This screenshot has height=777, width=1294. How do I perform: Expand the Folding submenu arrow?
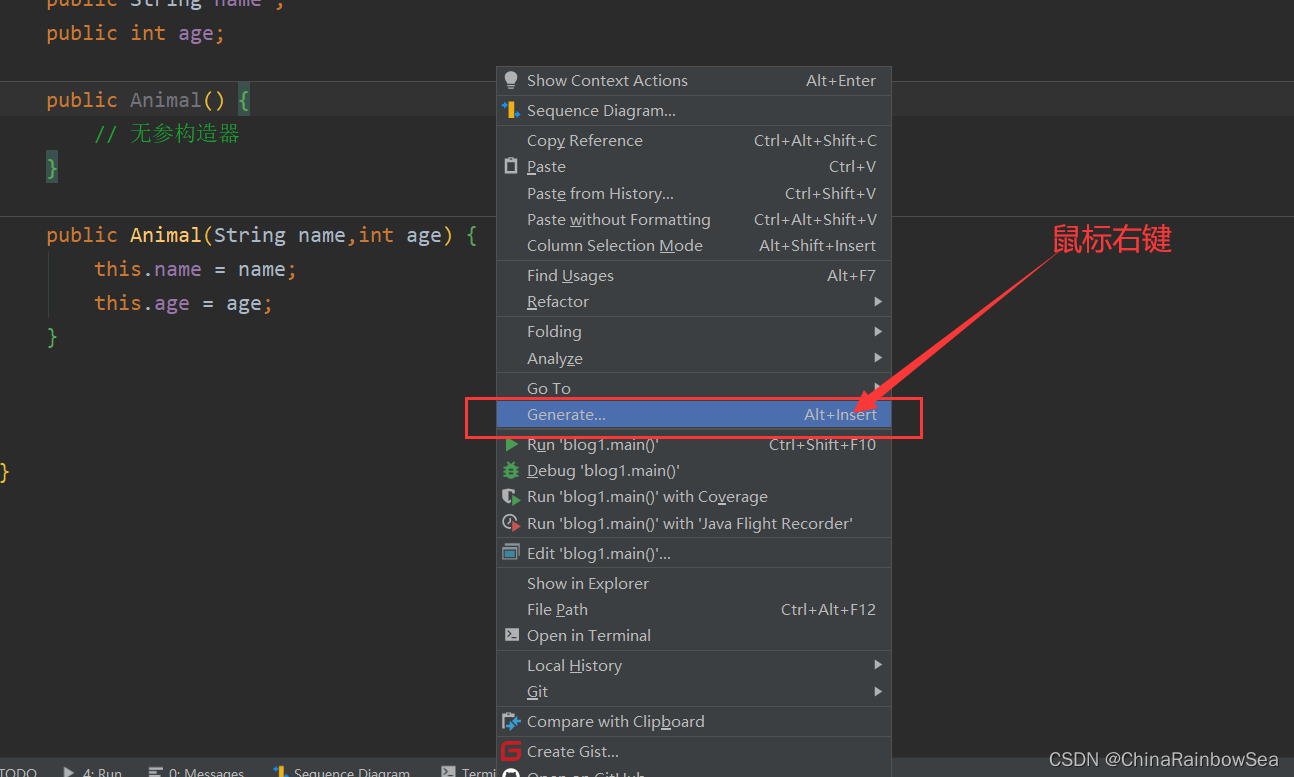click(x=878, y=331)
